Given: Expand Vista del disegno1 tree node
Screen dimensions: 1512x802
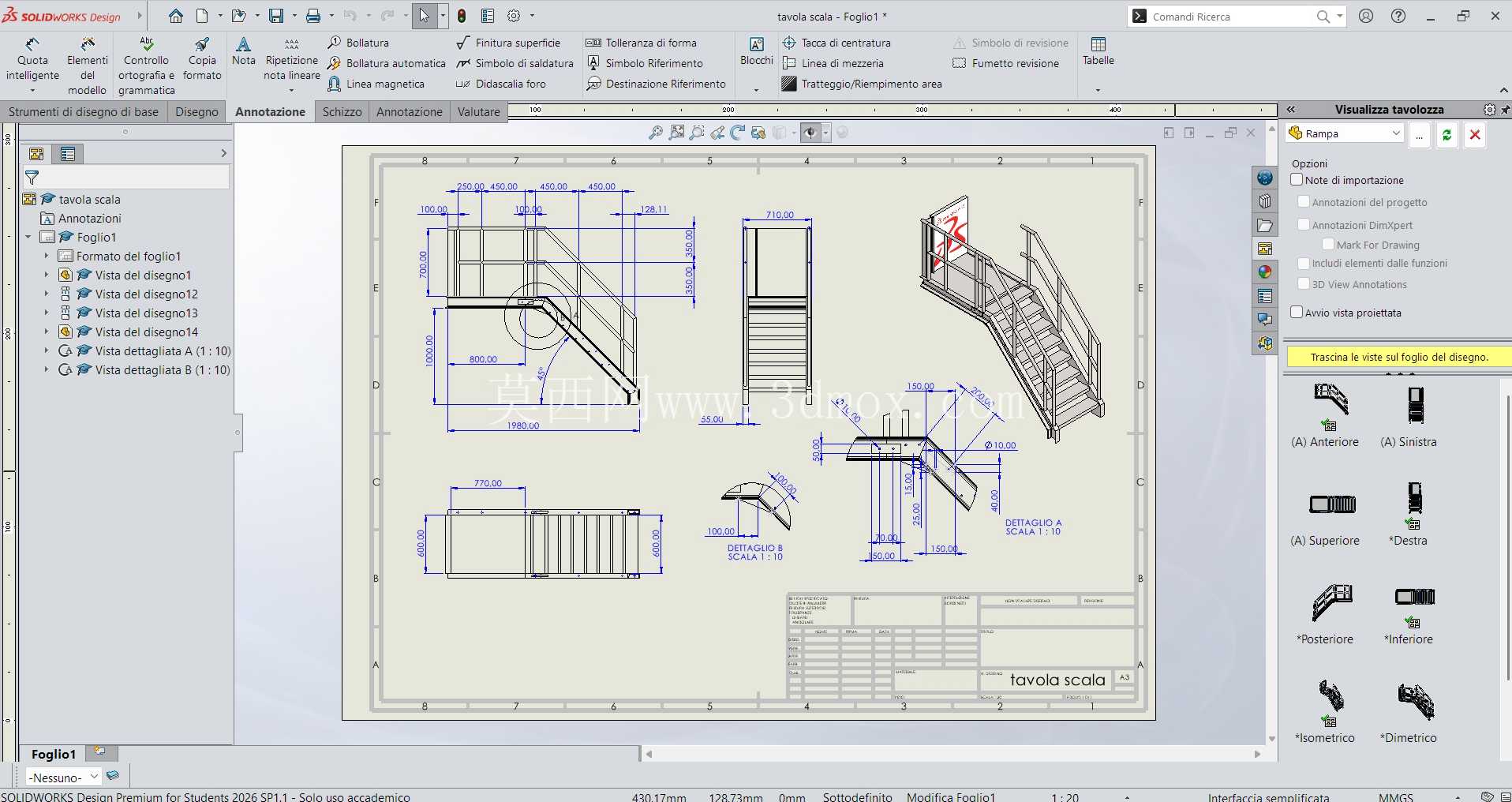Looking at the screenshot, I should coord(47,275).
